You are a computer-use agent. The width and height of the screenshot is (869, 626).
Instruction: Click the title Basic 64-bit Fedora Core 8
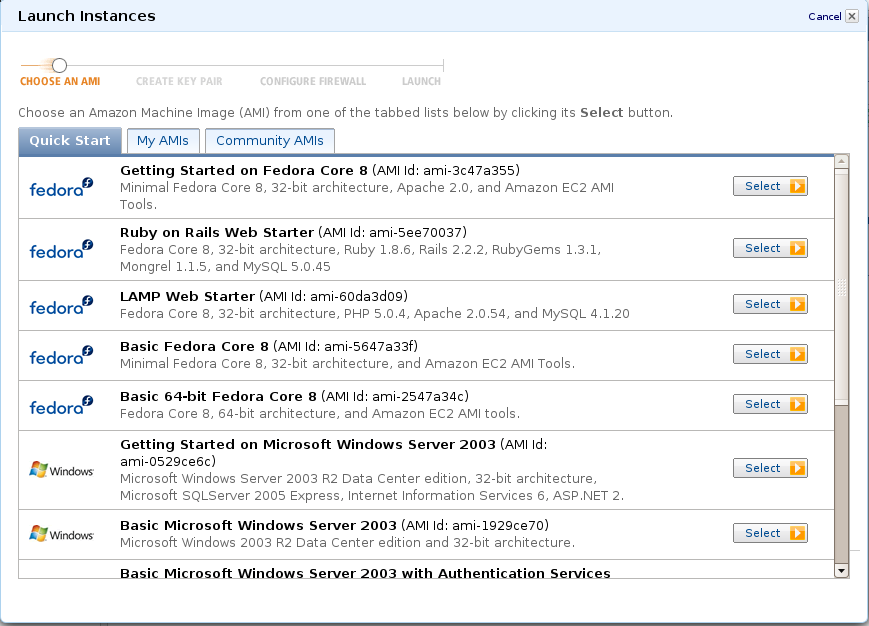218,397
